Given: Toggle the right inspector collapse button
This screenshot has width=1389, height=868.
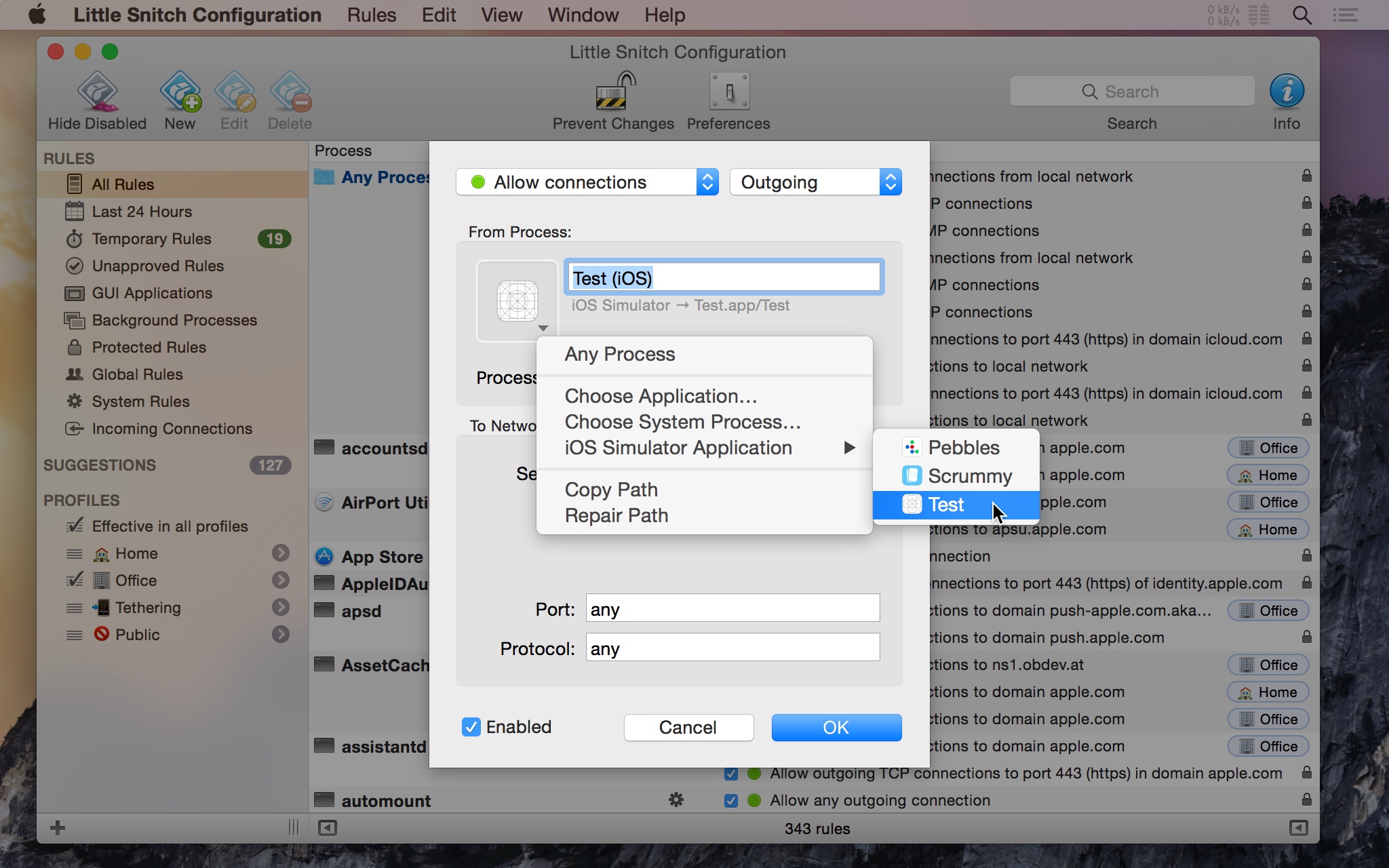Looking at the screenshot, I should point(1298,828).
